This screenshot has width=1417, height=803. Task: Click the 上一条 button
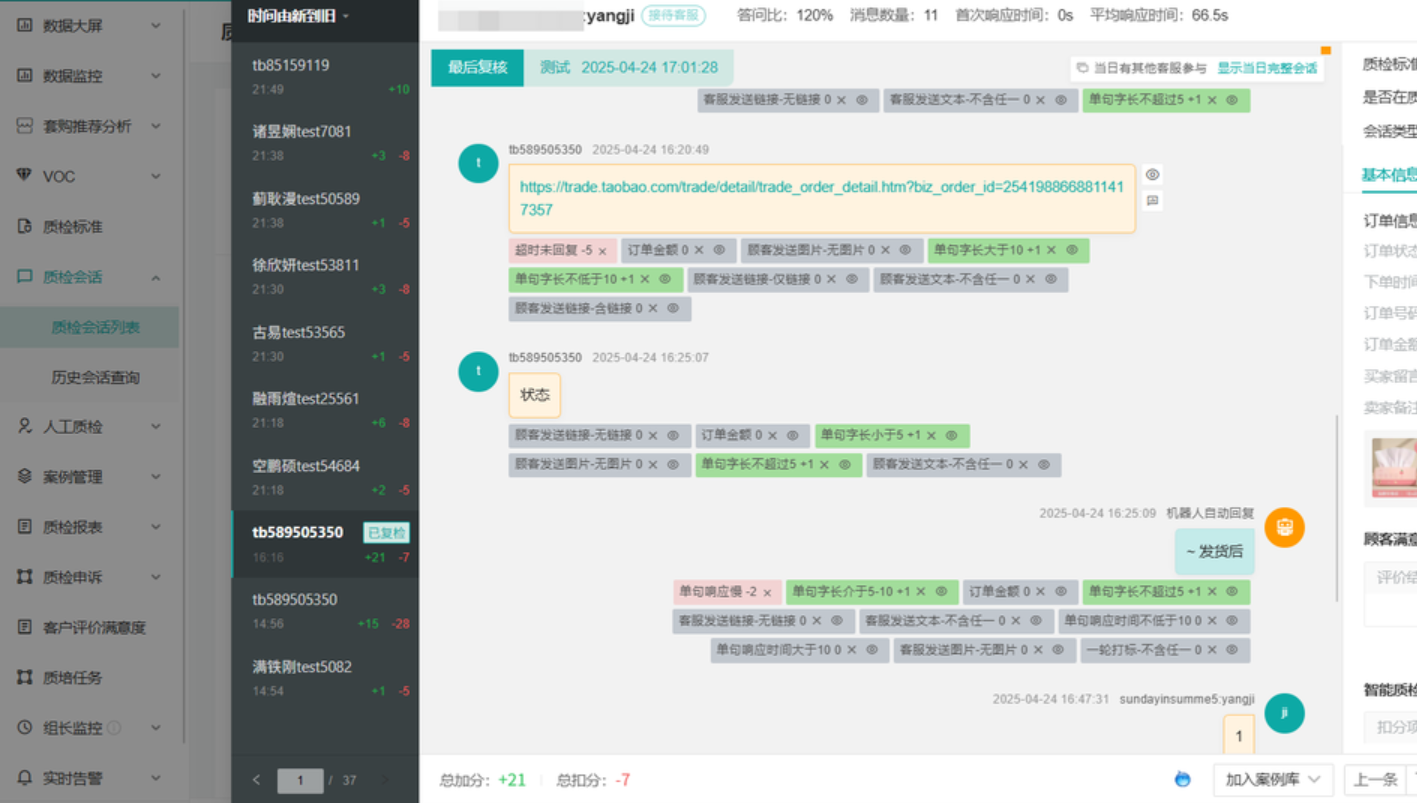tap(1375, 779)
